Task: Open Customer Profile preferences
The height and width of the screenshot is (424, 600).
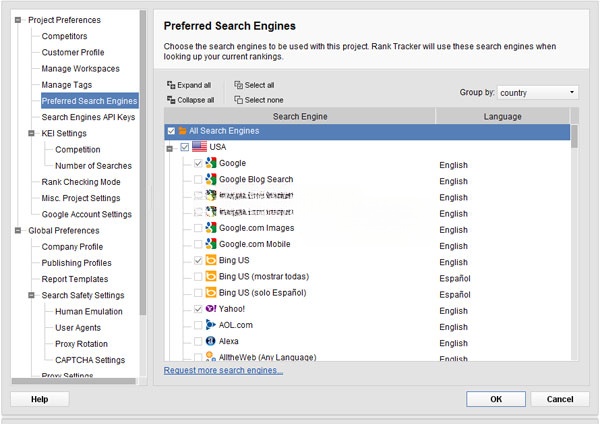Action: 73,52
